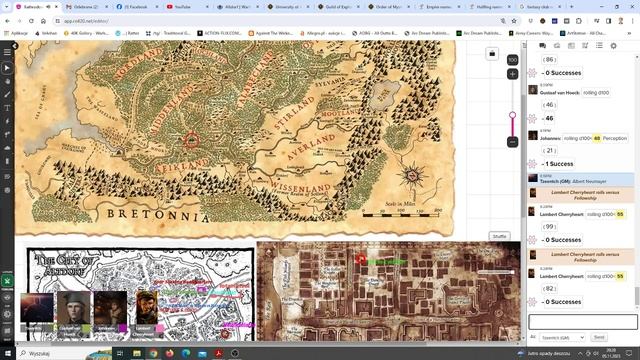
Task: Click the '46' roll result text
Action: (x=549, y=118)
